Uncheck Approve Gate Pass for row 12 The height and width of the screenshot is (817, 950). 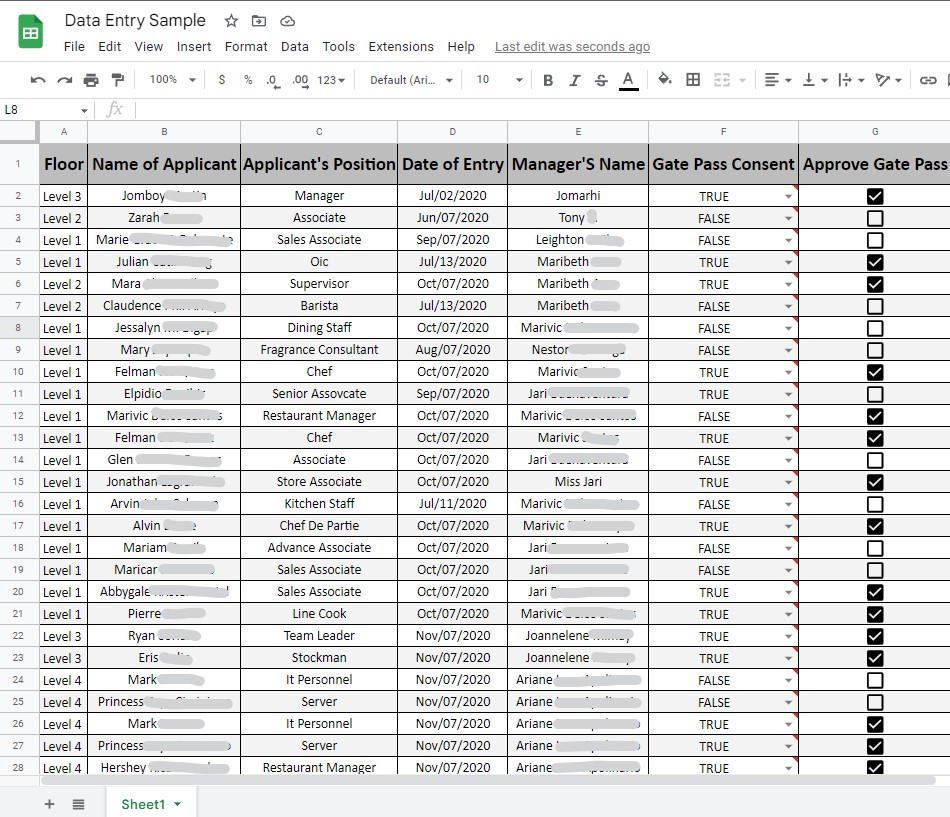coord(875,416)
